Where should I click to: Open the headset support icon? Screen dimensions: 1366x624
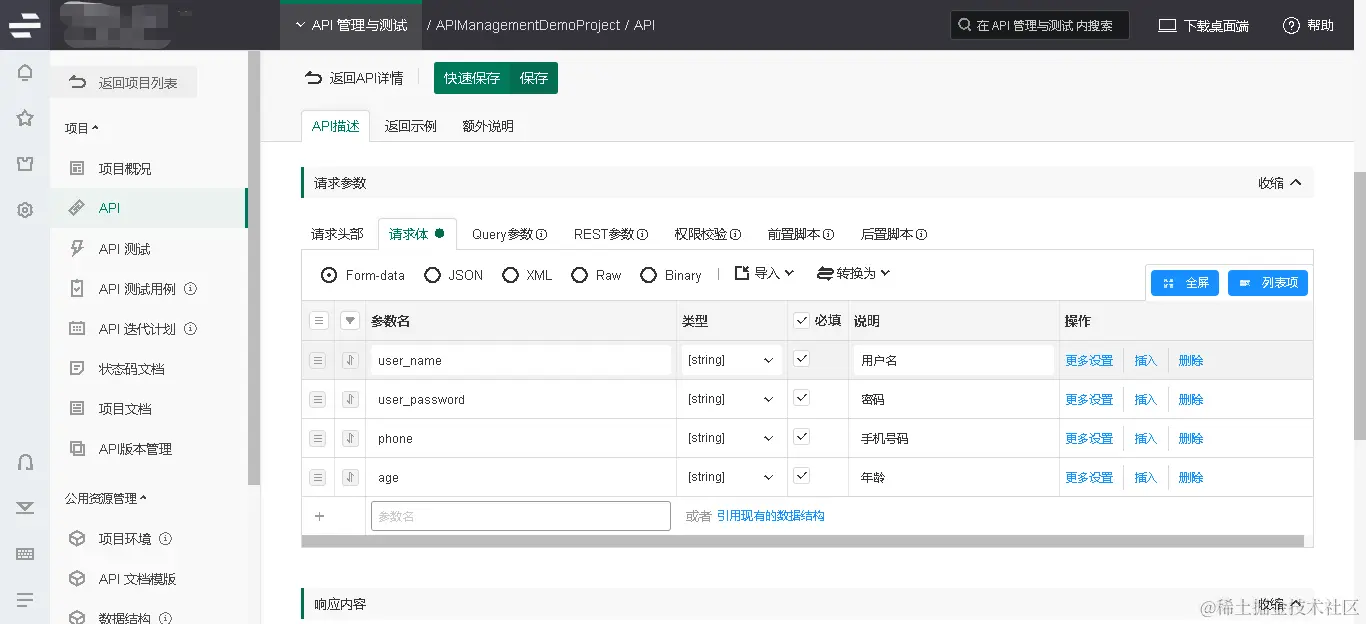[25, 462]
